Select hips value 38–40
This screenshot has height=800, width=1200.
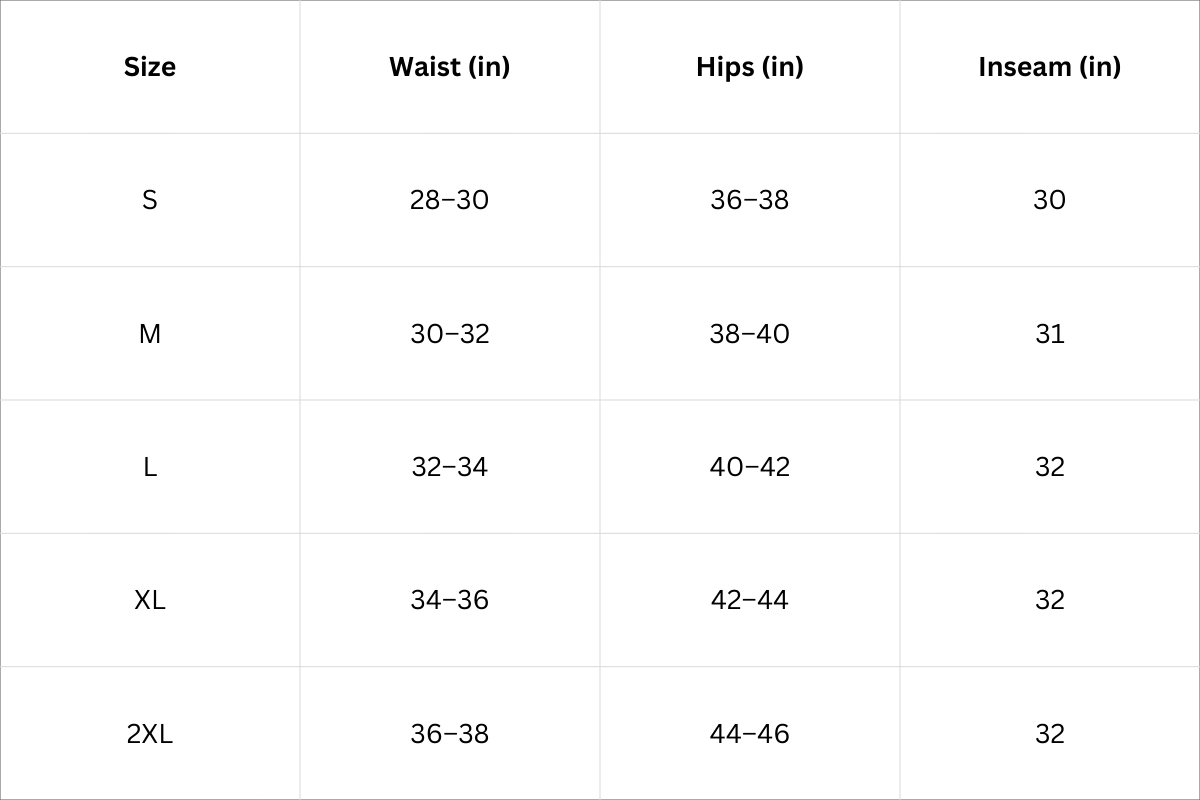pyautogui.click(x=749, y=333)
